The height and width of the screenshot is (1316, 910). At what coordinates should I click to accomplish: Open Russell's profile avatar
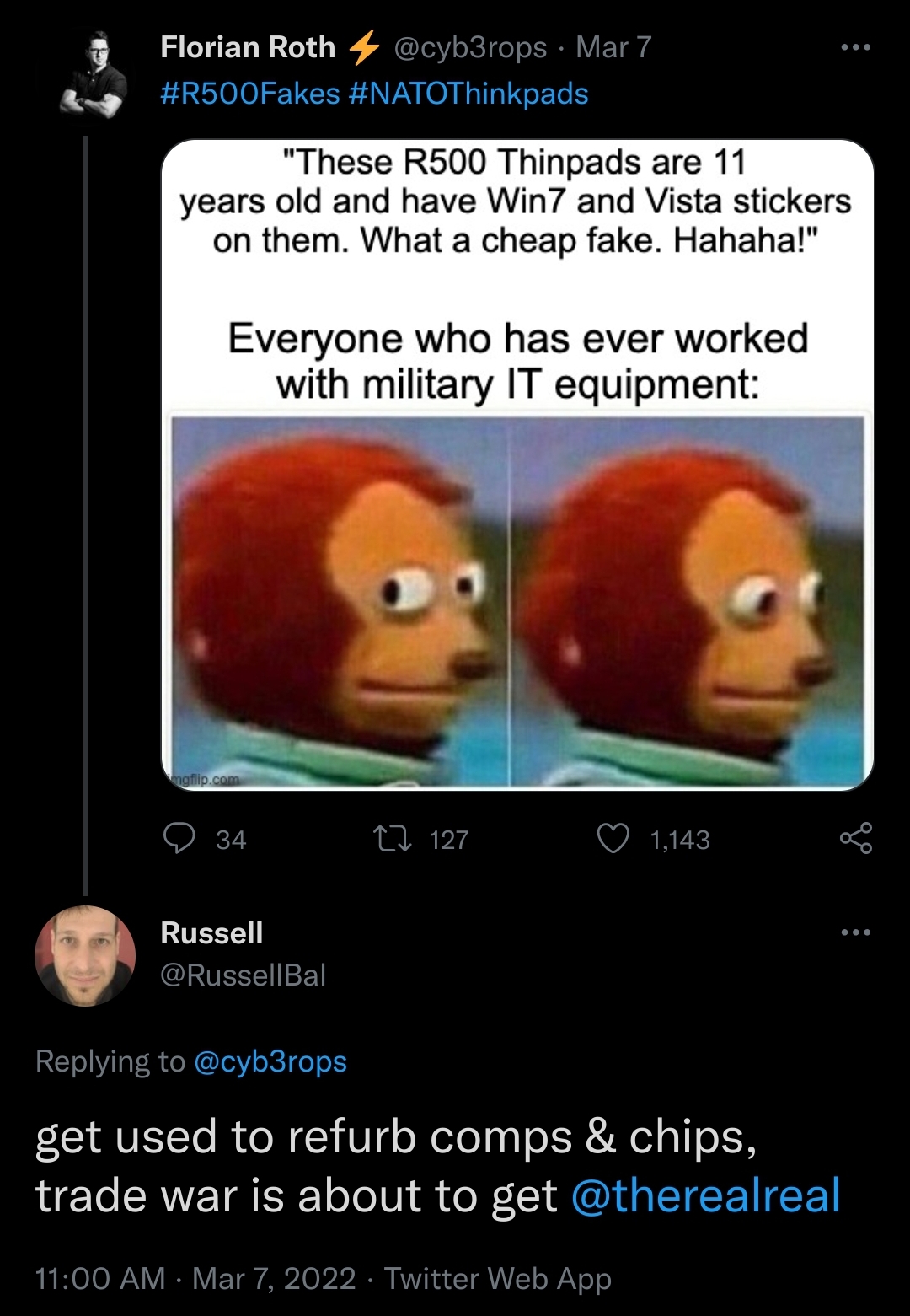coord(85,956)
